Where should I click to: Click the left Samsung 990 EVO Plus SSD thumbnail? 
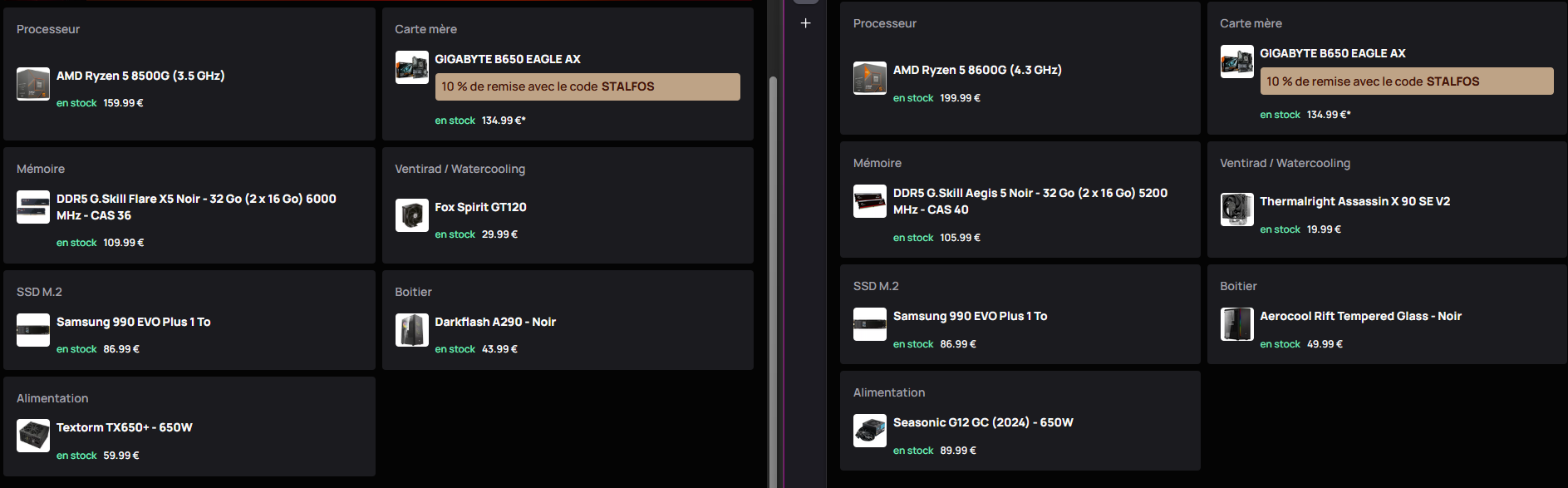[x=33, y=330]
